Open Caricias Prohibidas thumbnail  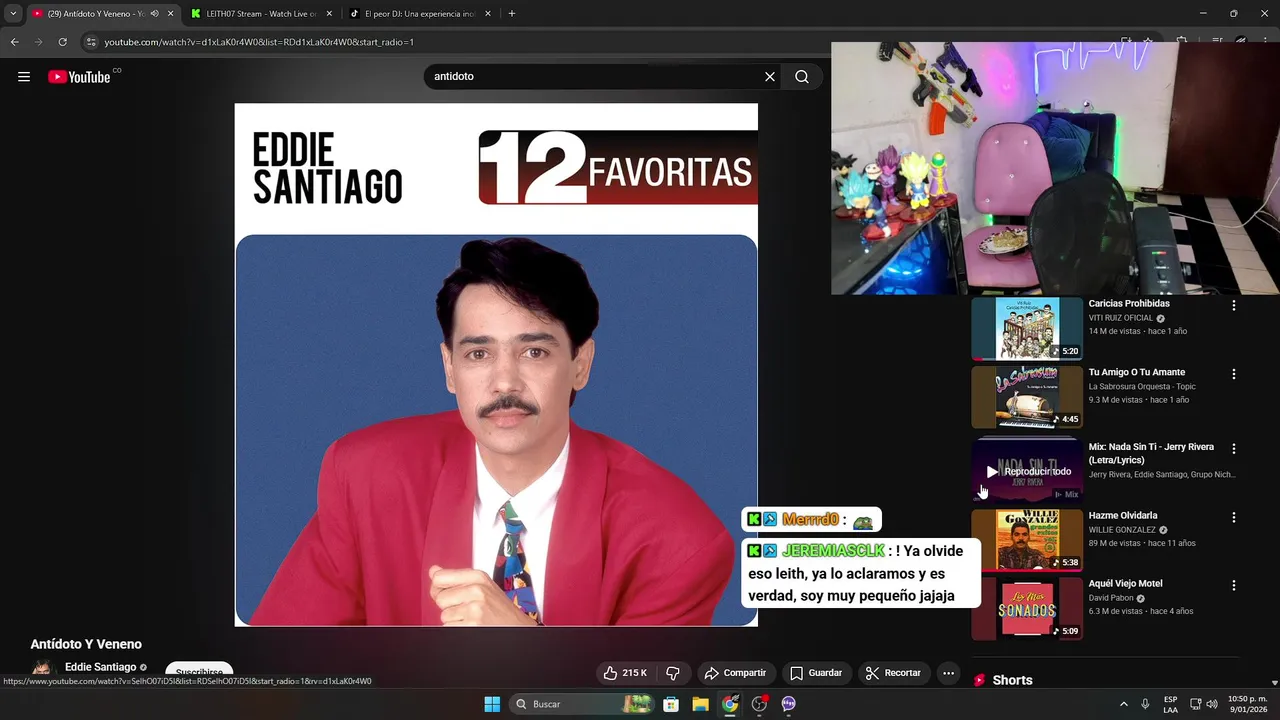[1027, 328]
